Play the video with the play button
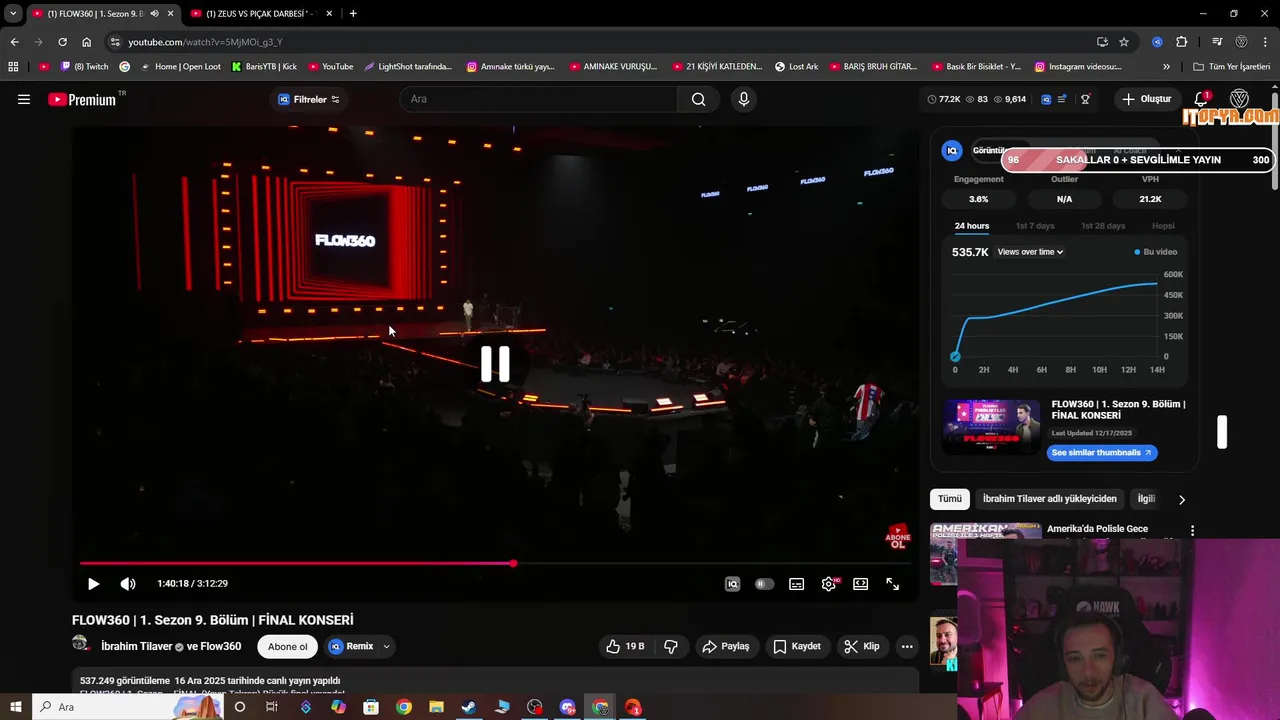The height and width of the screenshot is (720, 1280). click(93, 584)
